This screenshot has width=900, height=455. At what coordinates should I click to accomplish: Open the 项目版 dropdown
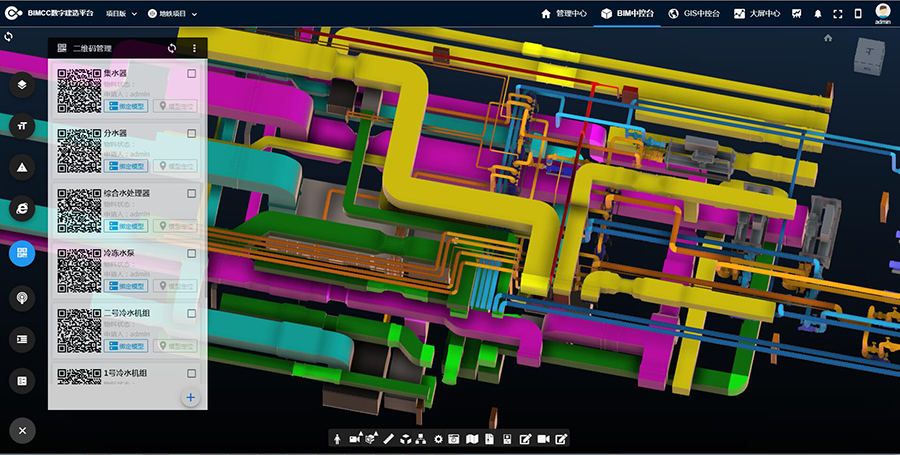(x=121, y=14)
